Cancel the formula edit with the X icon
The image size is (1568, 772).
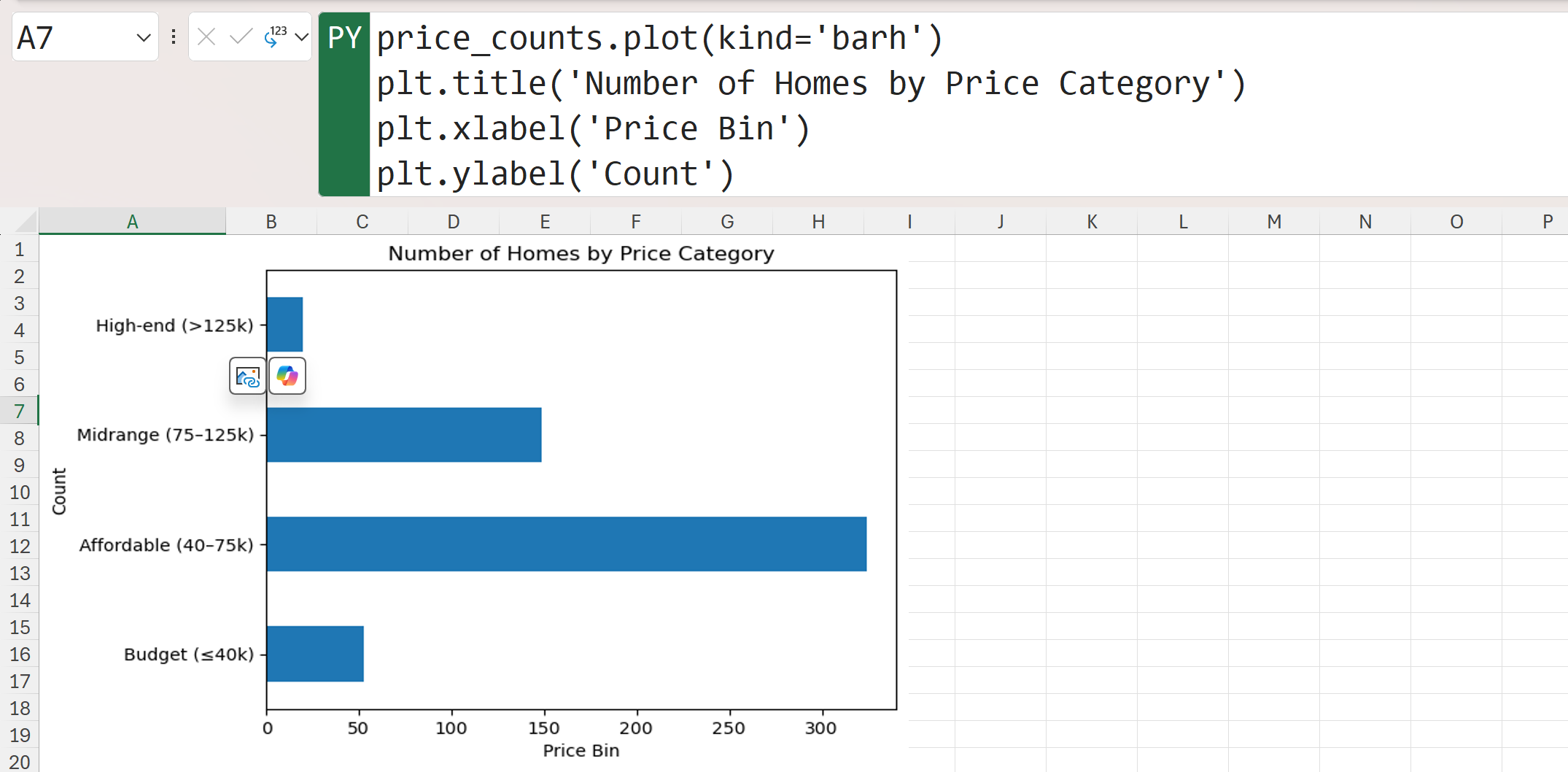206,36
